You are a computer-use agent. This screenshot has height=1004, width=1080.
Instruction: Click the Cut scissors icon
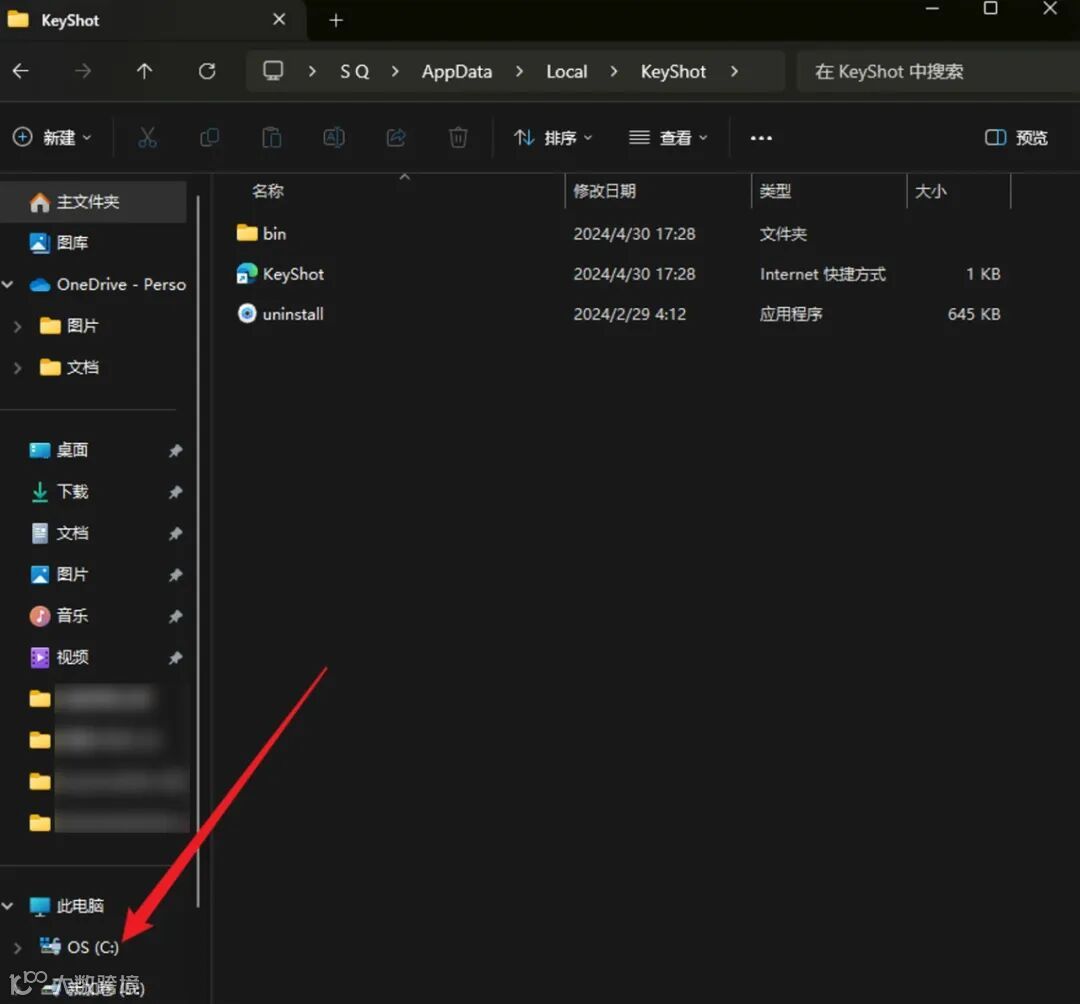point(147,138)
